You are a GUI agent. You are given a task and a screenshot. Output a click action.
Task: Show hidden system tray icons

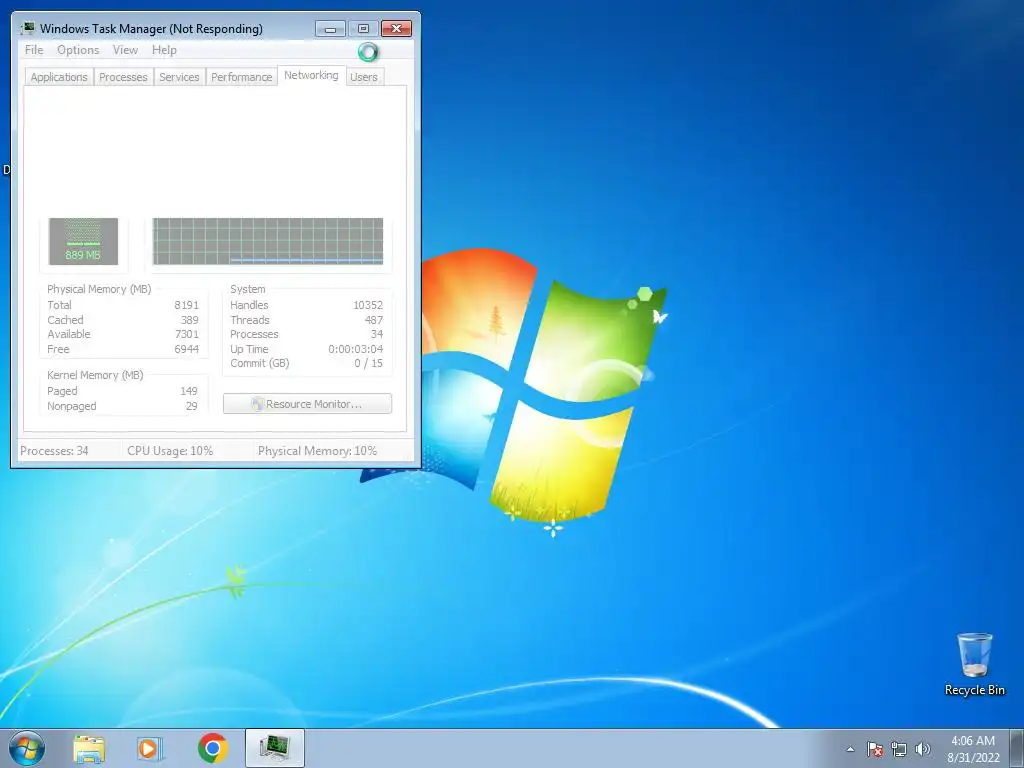coord(850,749)
